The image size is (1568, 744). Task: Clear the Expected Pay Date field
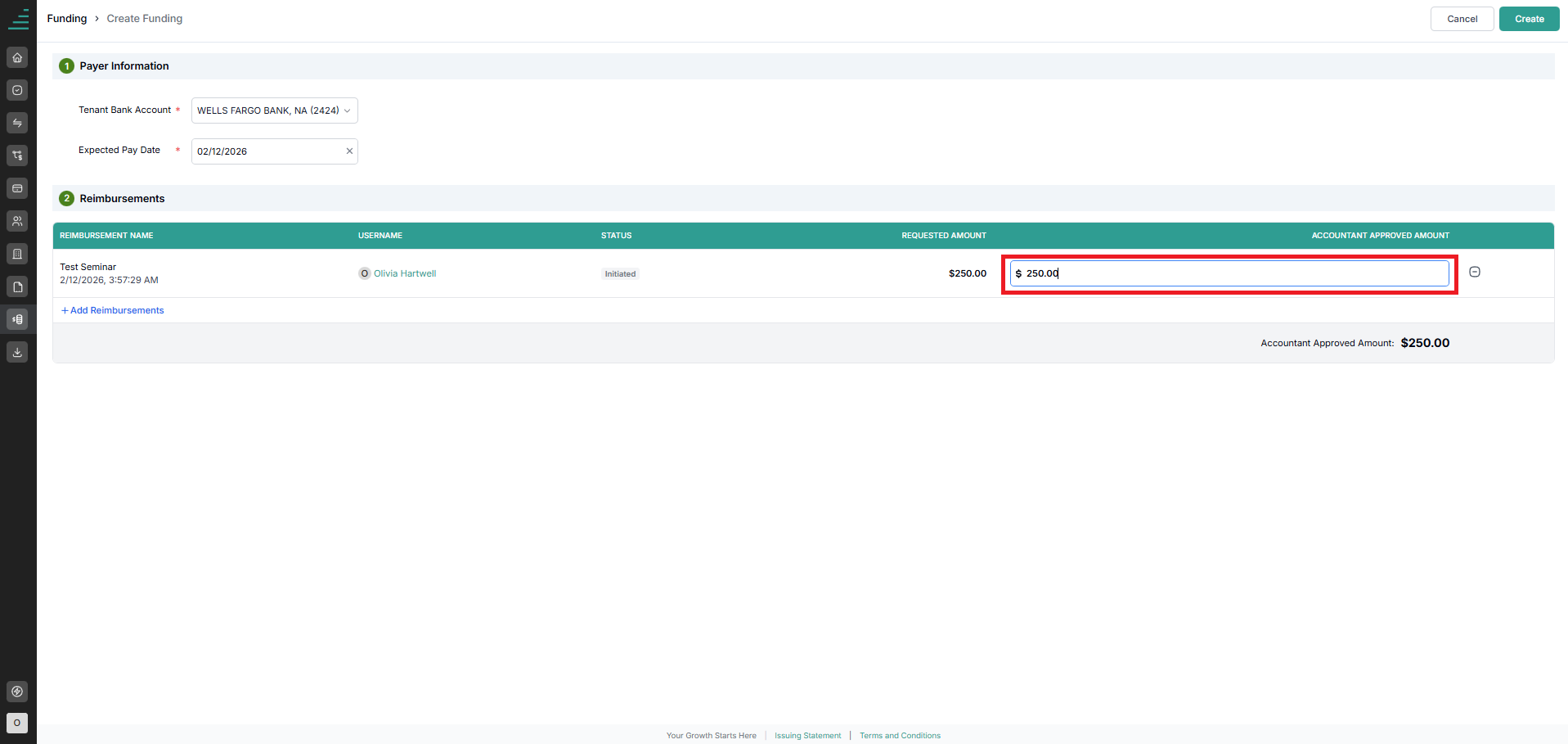[349, 151]
